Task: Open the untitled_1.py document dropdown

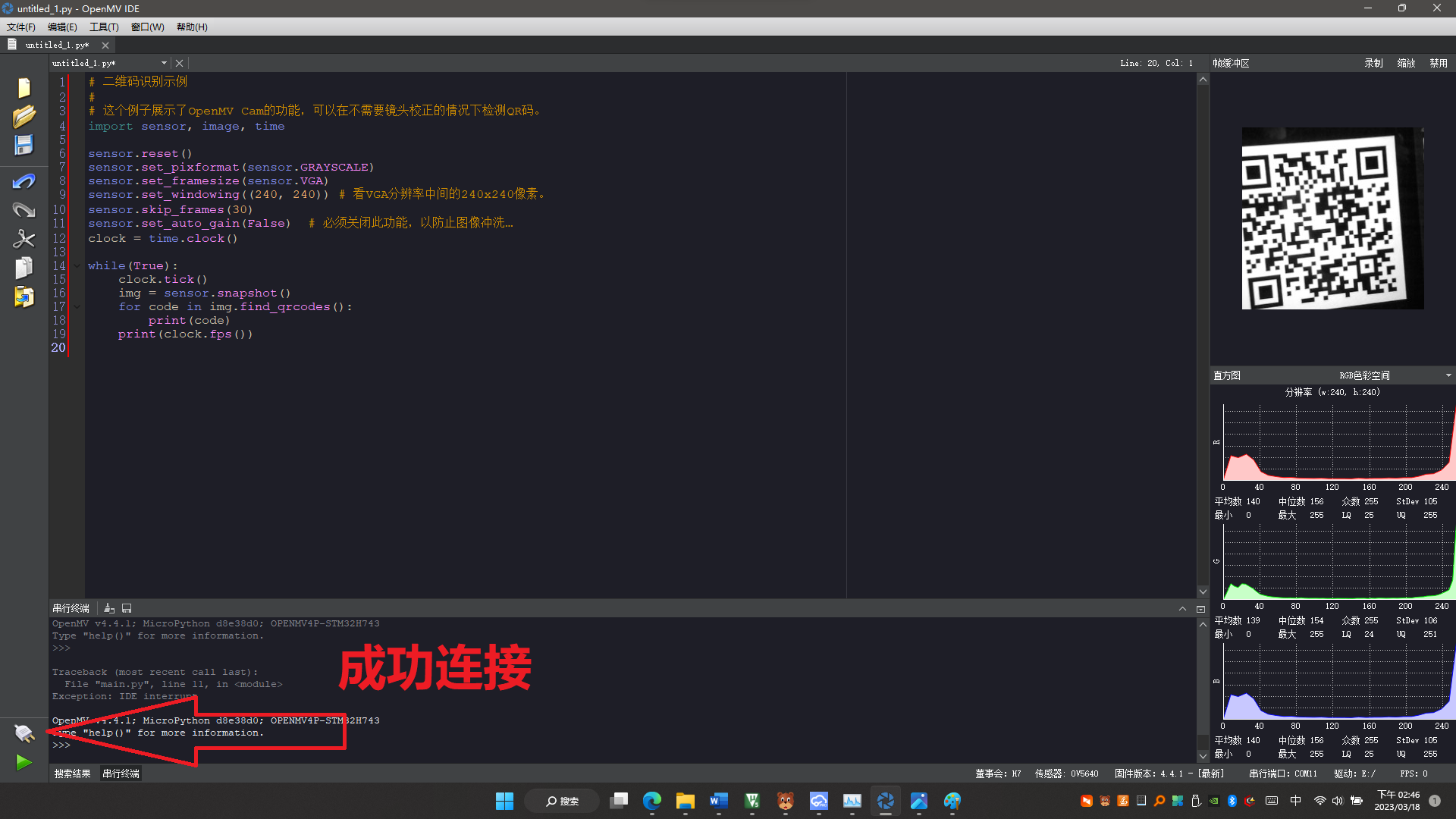Action: tap(163, 63)
